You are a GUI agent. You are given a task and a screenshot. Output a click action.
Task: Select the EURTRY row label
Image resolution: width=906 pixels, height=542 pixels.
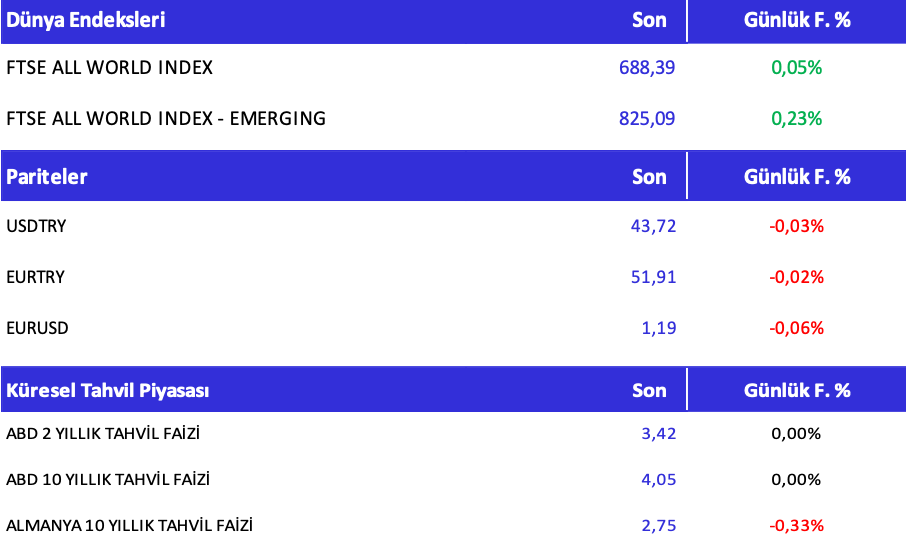pos(35,277)
